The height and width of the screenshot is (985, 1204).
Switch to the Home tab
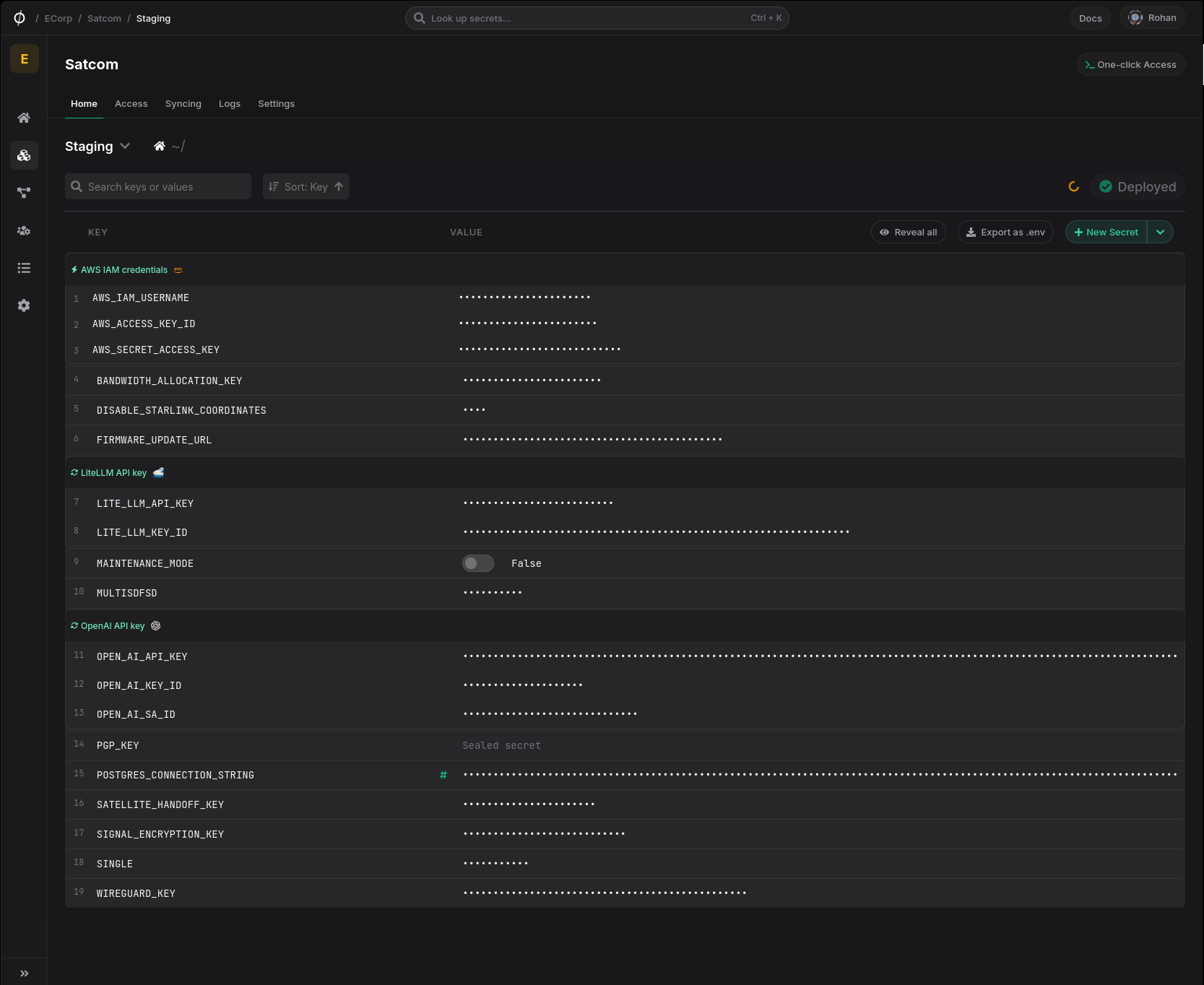(84, 104)
